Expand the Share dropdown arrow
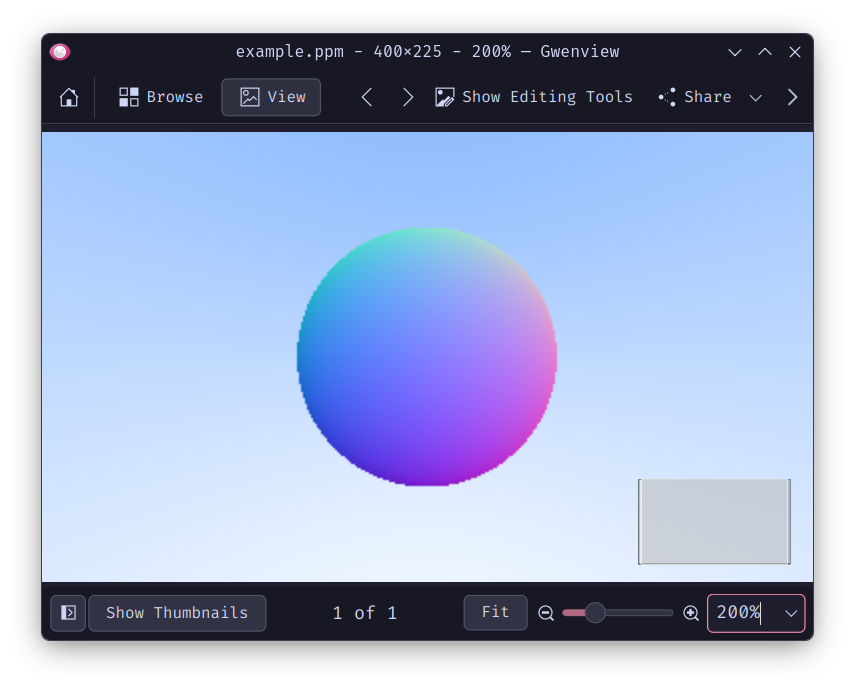Viewport: 855px width, 690px height. tap(756, 97)
